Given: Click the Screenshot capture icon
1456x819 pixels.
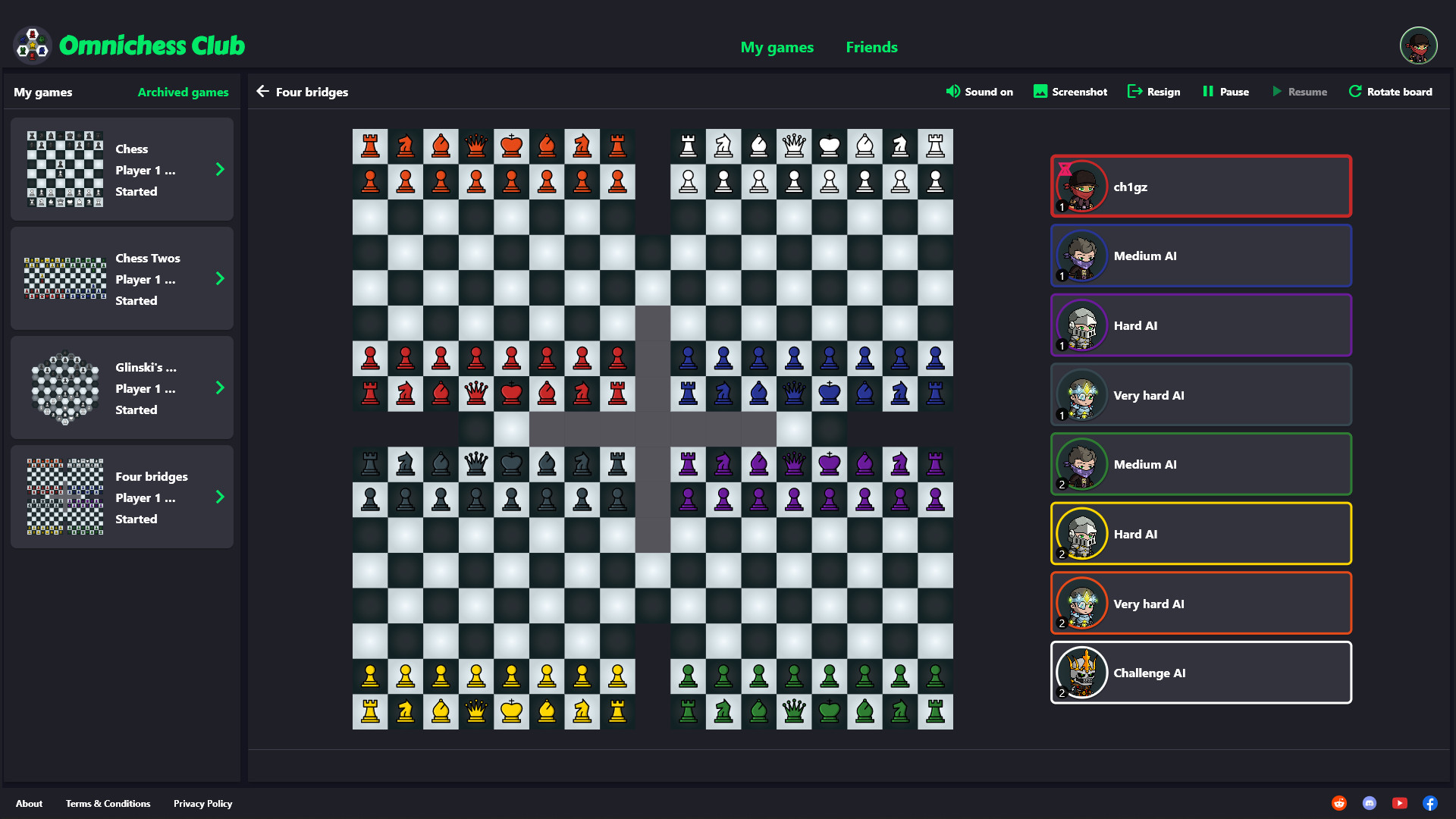Looking at the screenshot, I should pyautogui.click(x=1040, y=92).
